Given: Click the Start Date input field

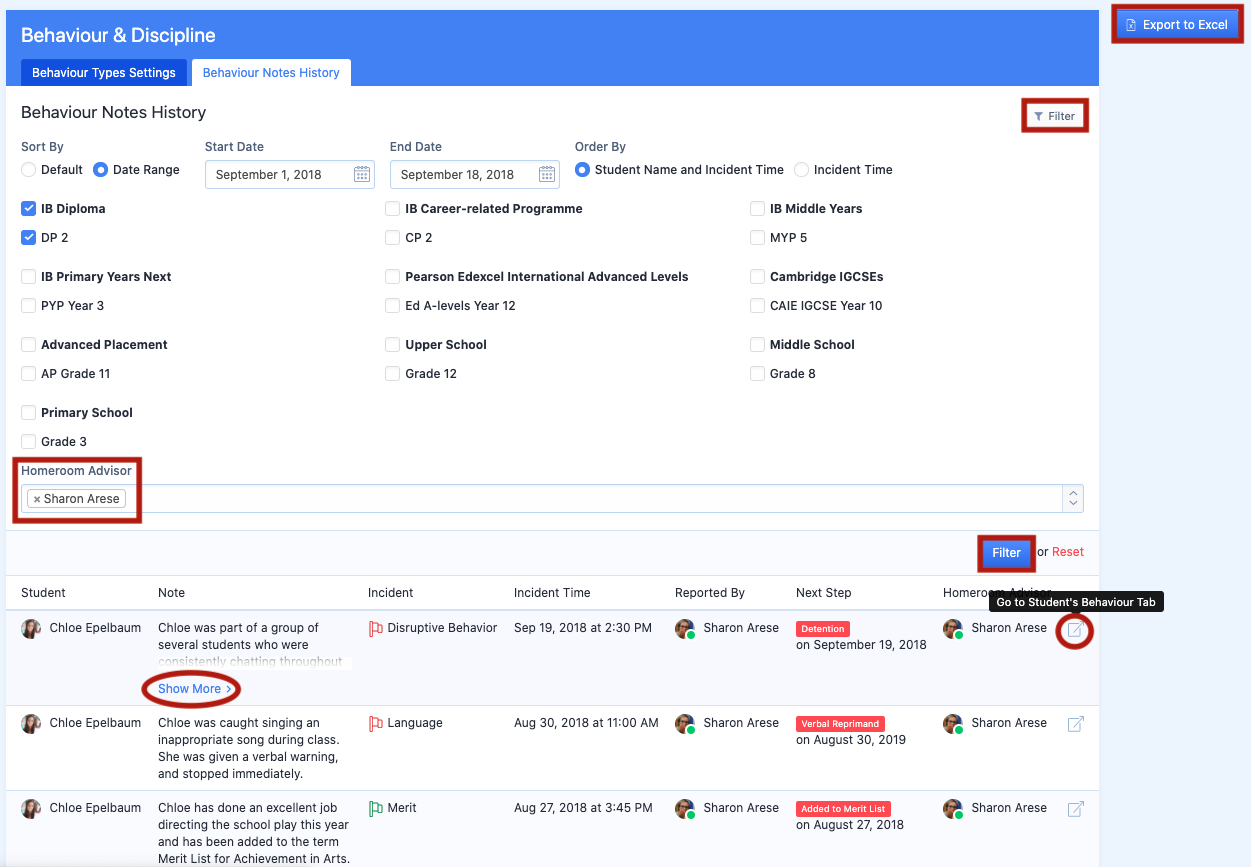Looking at the screenshot, I should coord(278,174).
